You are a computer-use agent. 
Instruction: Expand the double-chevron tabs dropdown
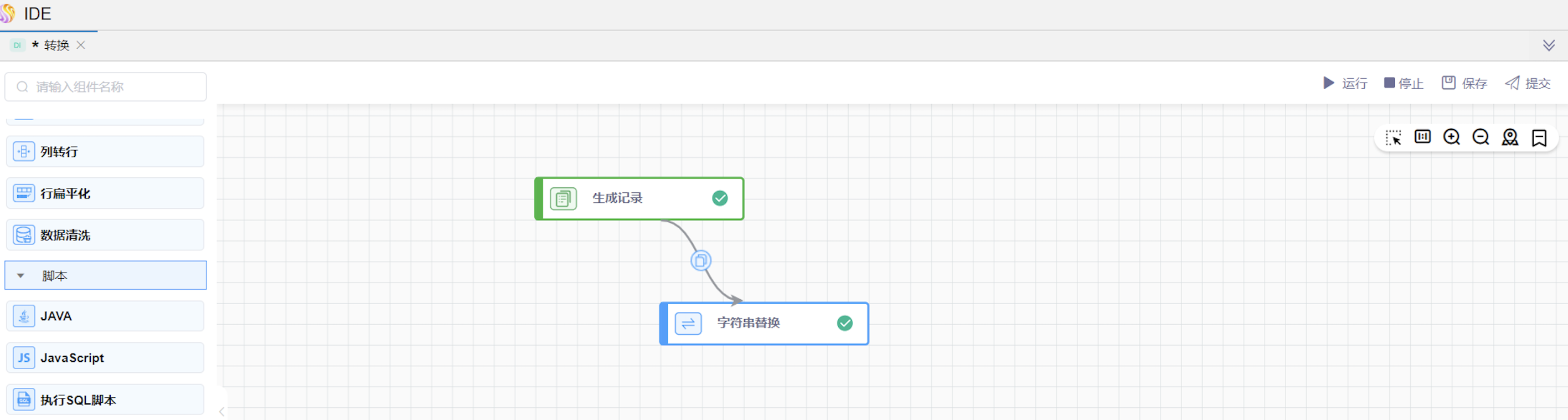click(x=1549, y=46)
